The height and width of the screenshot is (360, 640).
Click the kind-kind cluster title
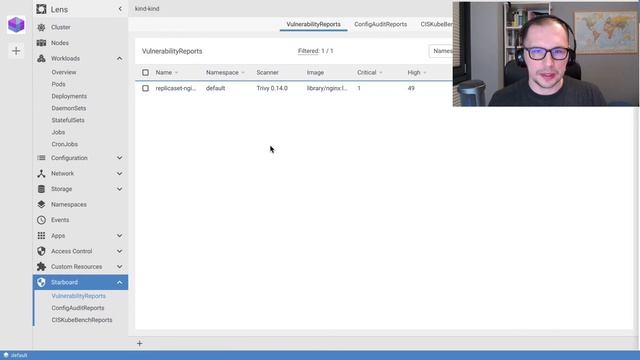147,9
